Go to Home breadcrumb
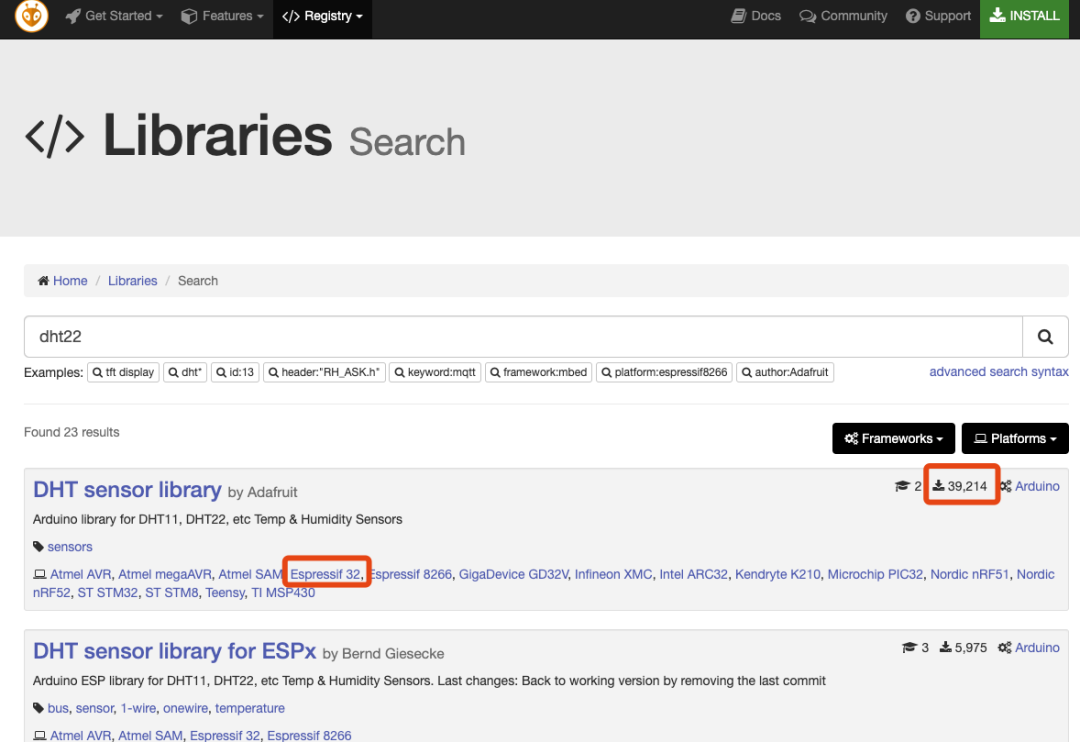The image size is (1080, 742). coord(70,281)
